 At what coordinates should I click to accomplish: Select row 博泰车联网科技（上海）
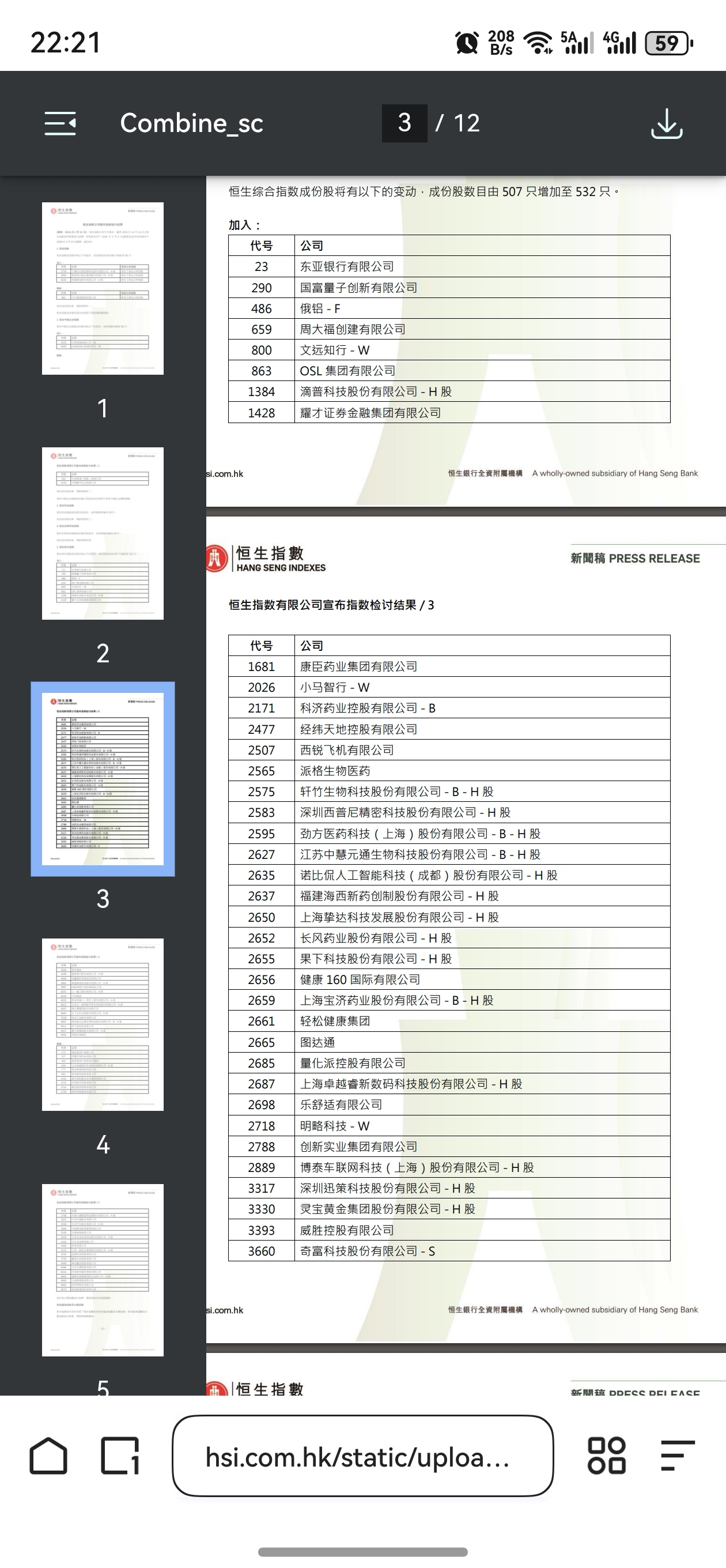tap(449, 1167)
